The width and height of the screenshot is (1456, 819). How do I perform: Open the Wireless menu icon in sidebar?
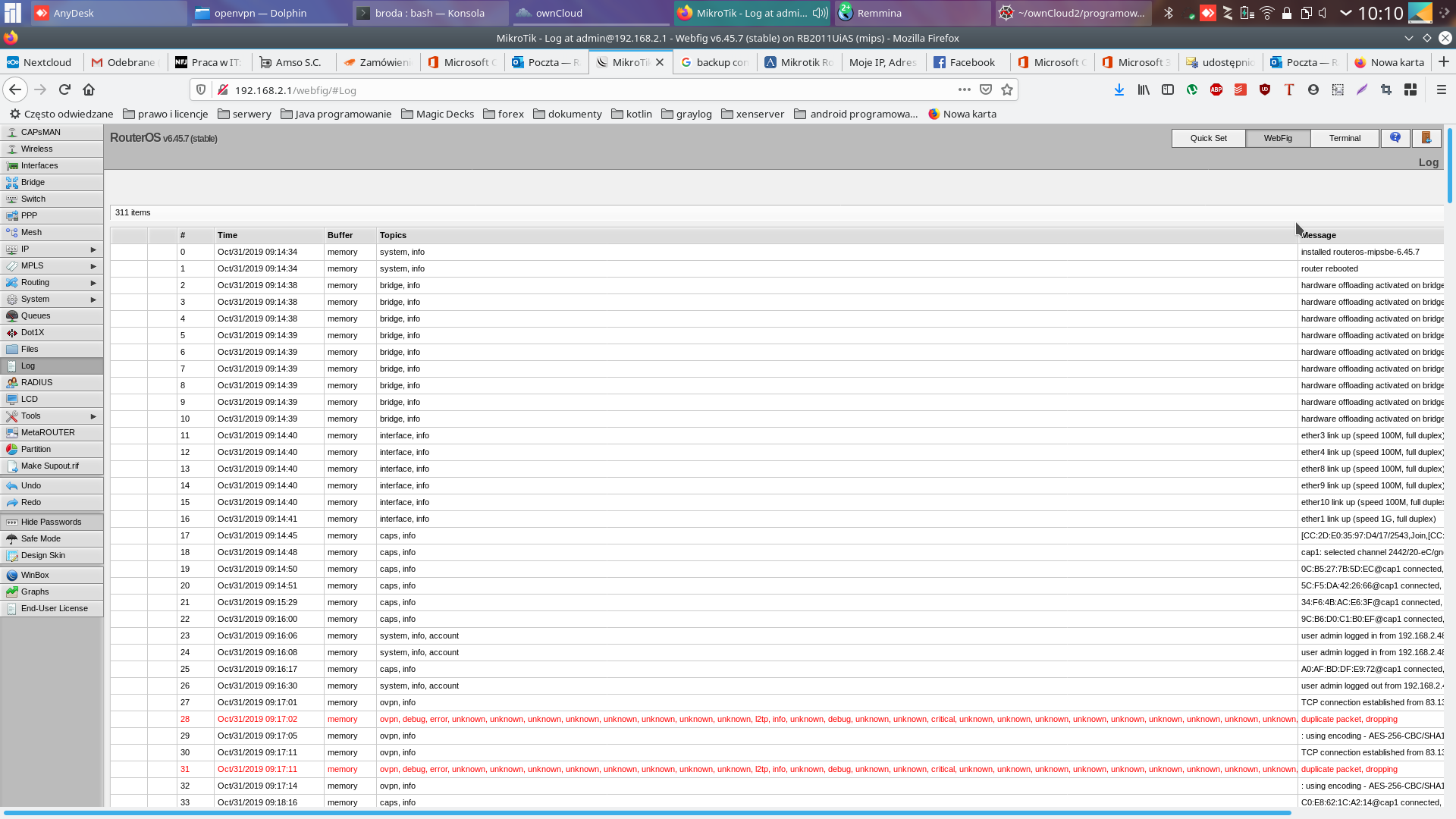coord(12,149)
